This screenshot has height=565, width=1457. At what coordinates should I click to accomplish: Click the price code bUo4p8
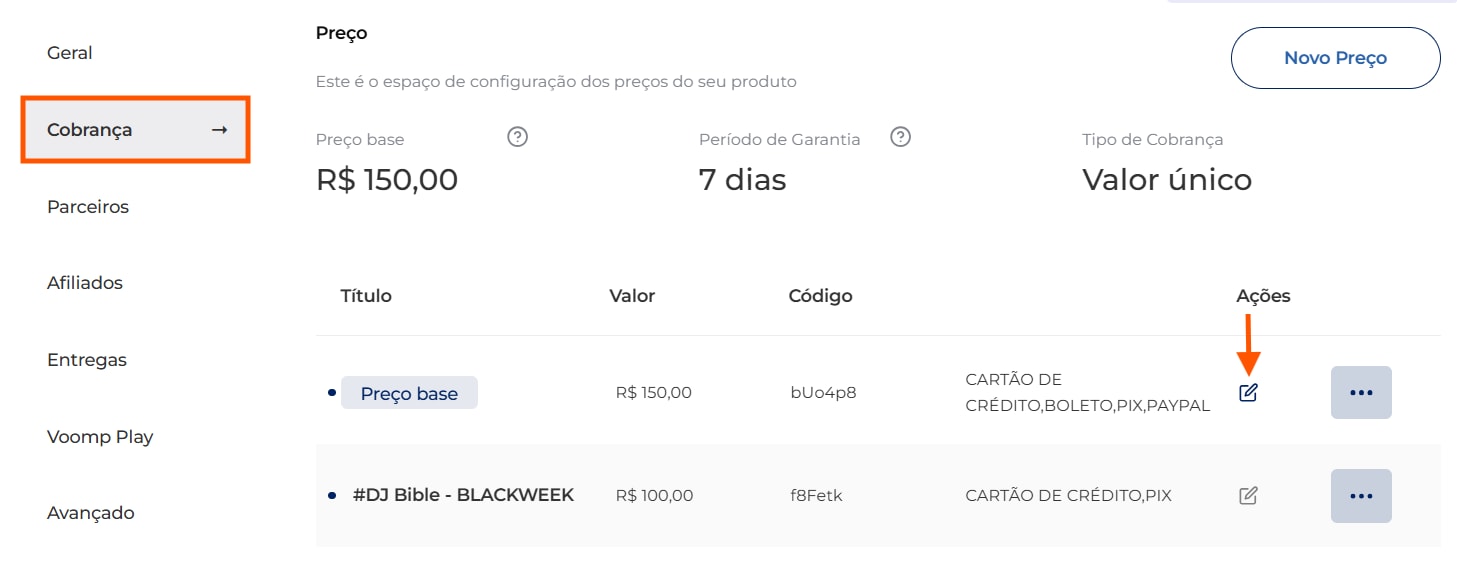(823, 393)
